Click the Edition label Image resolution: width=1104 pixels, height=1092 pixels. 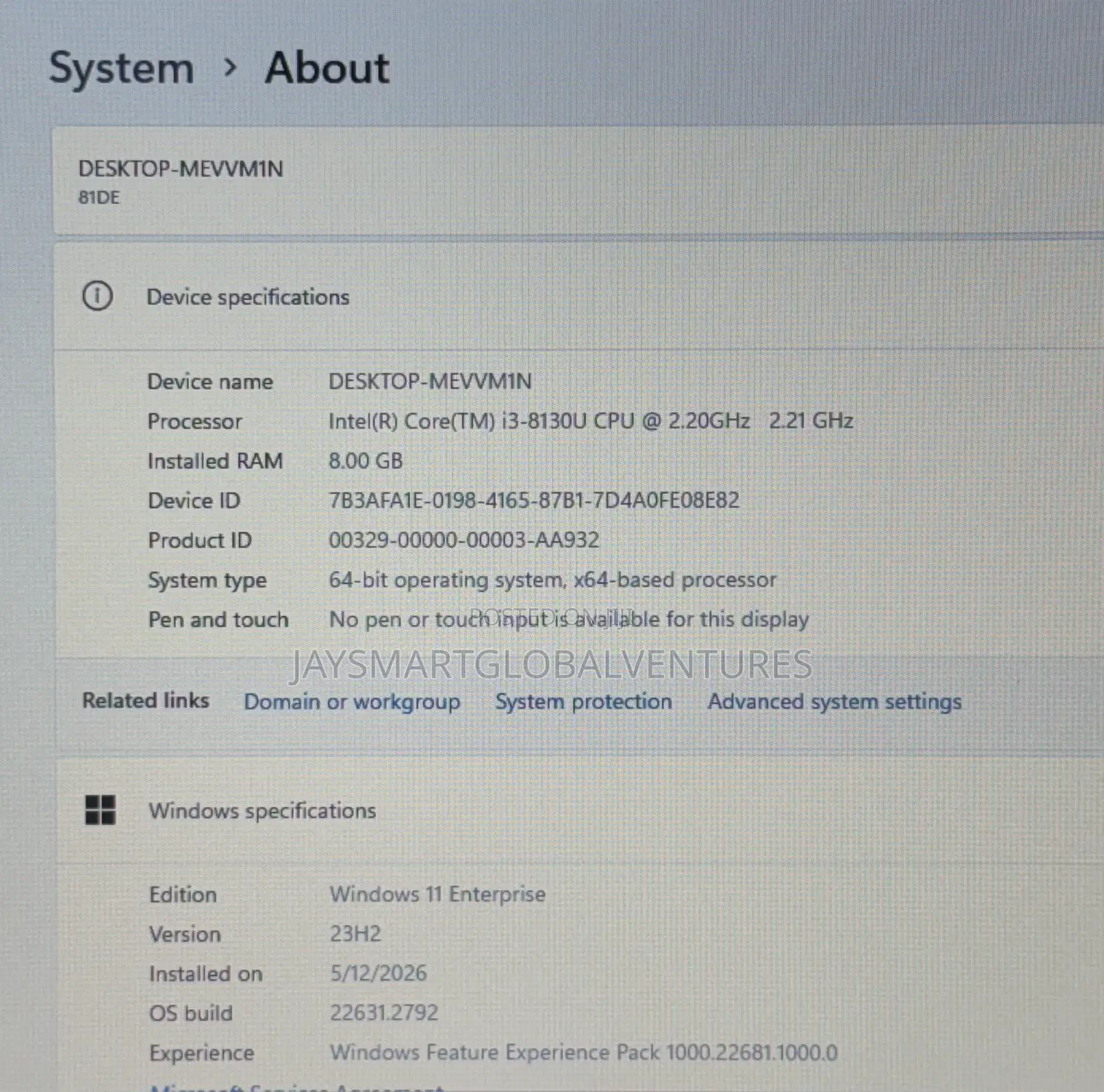(183, 895)
